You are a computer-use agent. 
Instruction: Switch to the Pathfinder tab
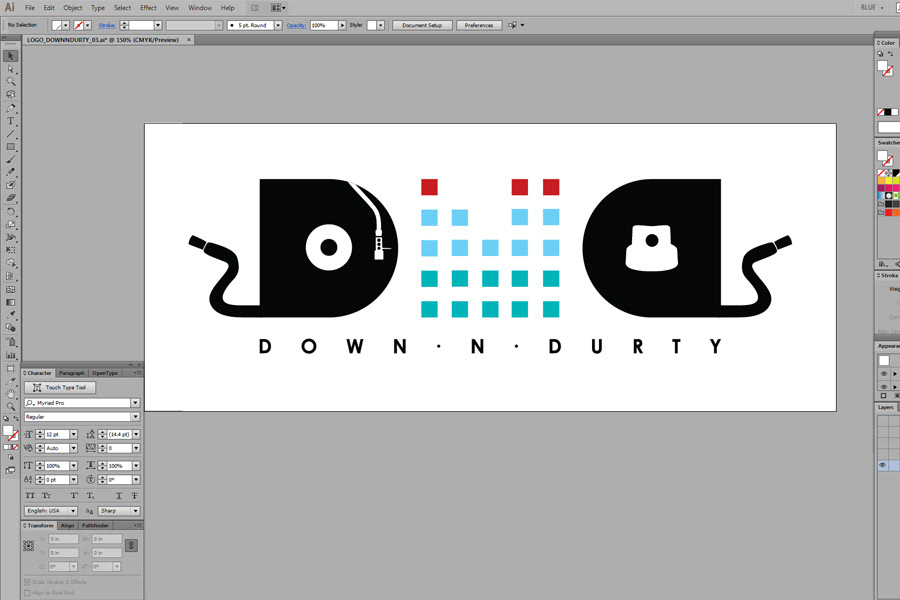pos(95,525)
